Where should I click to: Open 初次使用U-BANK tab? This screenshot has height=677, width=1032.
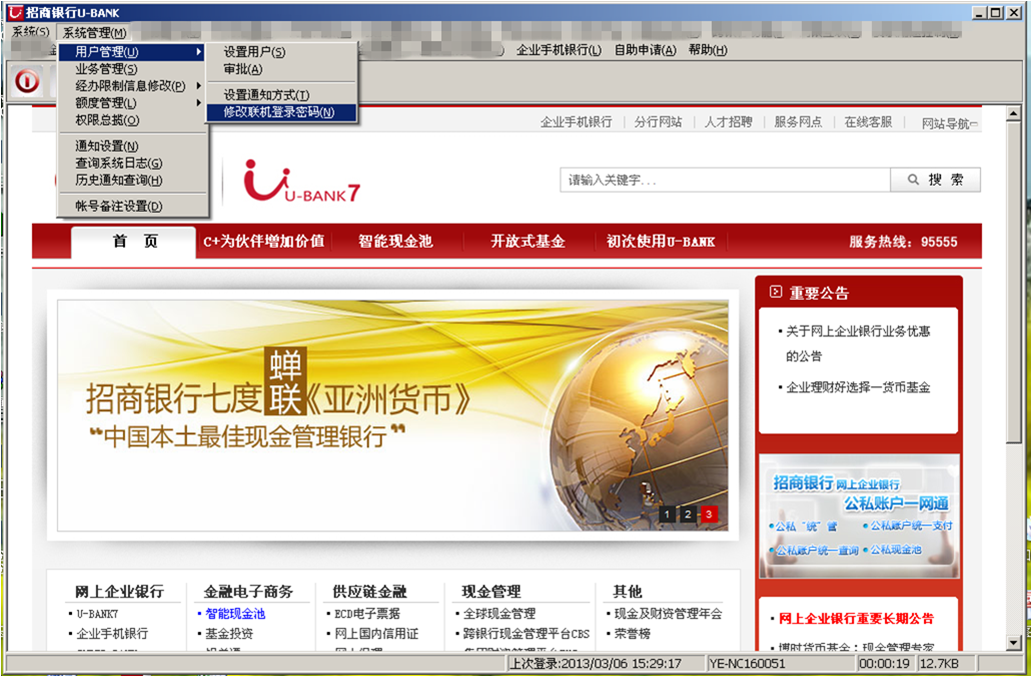click(661, 241)
